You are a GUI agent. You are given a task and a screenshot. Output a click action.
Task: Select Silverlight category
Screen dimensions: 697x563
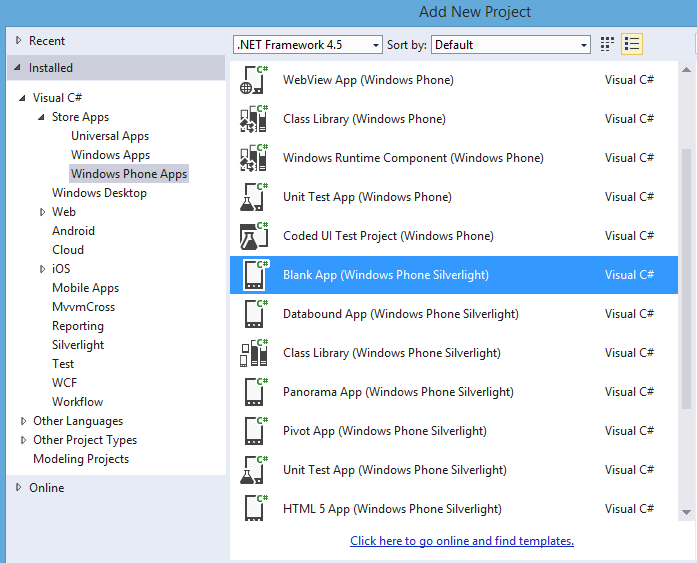pos(78,345)
